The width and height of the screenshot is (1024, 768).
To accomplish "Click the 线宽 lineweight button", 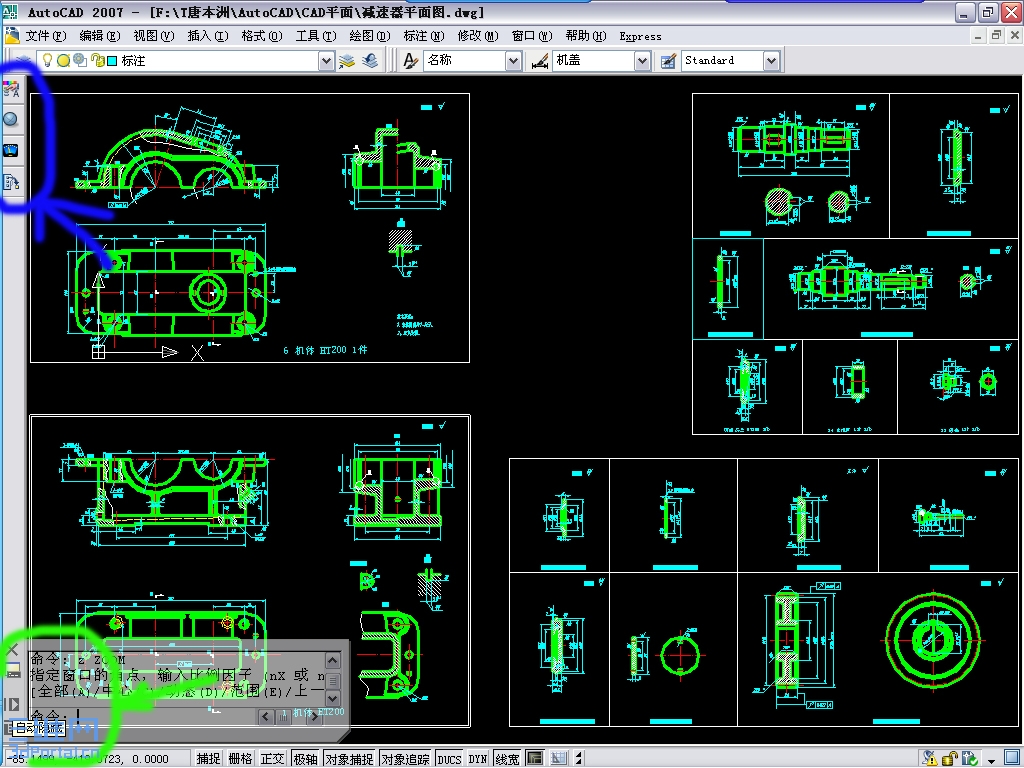I will (x=508, y=759).
